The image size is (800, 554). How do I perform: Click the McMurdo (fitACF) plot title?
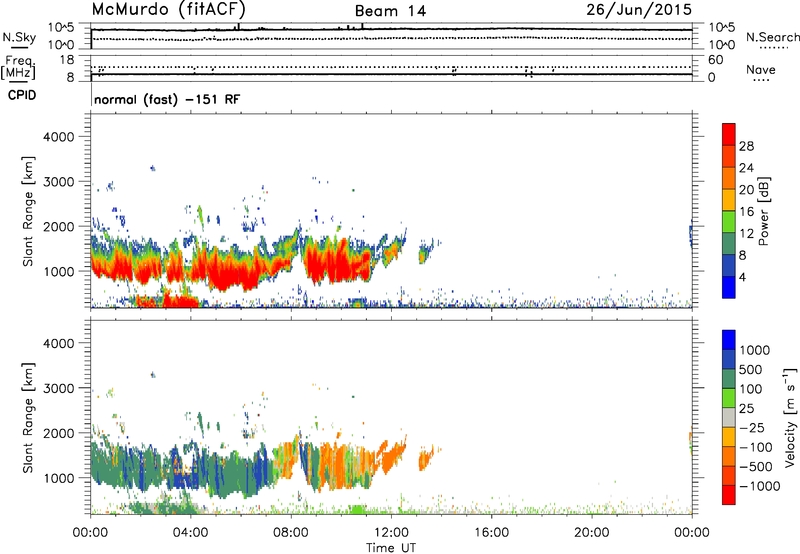coord(168,9)
